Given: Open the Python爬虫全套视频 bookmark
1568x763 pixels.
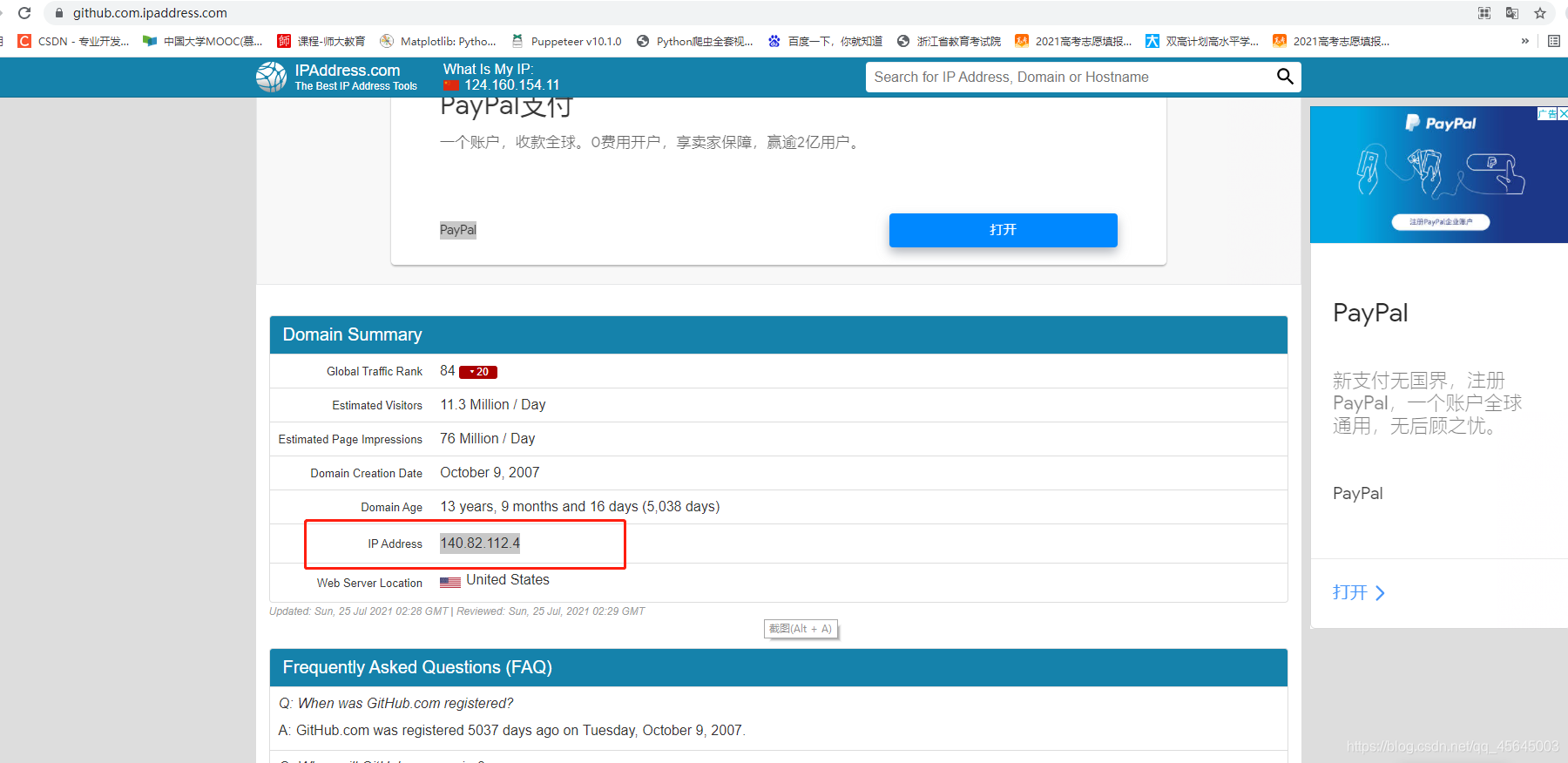Looking at the screenshot, I should tap(695, 41).
